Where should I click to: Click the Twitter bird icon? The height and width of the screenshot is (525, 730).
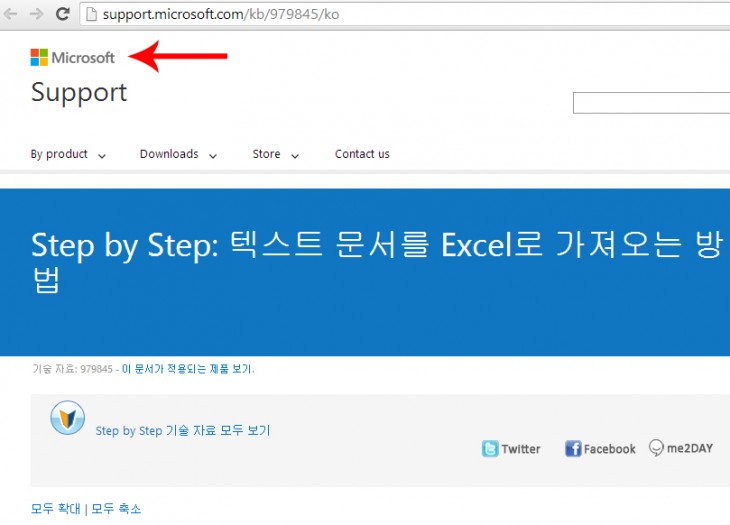tap(490, 449)
